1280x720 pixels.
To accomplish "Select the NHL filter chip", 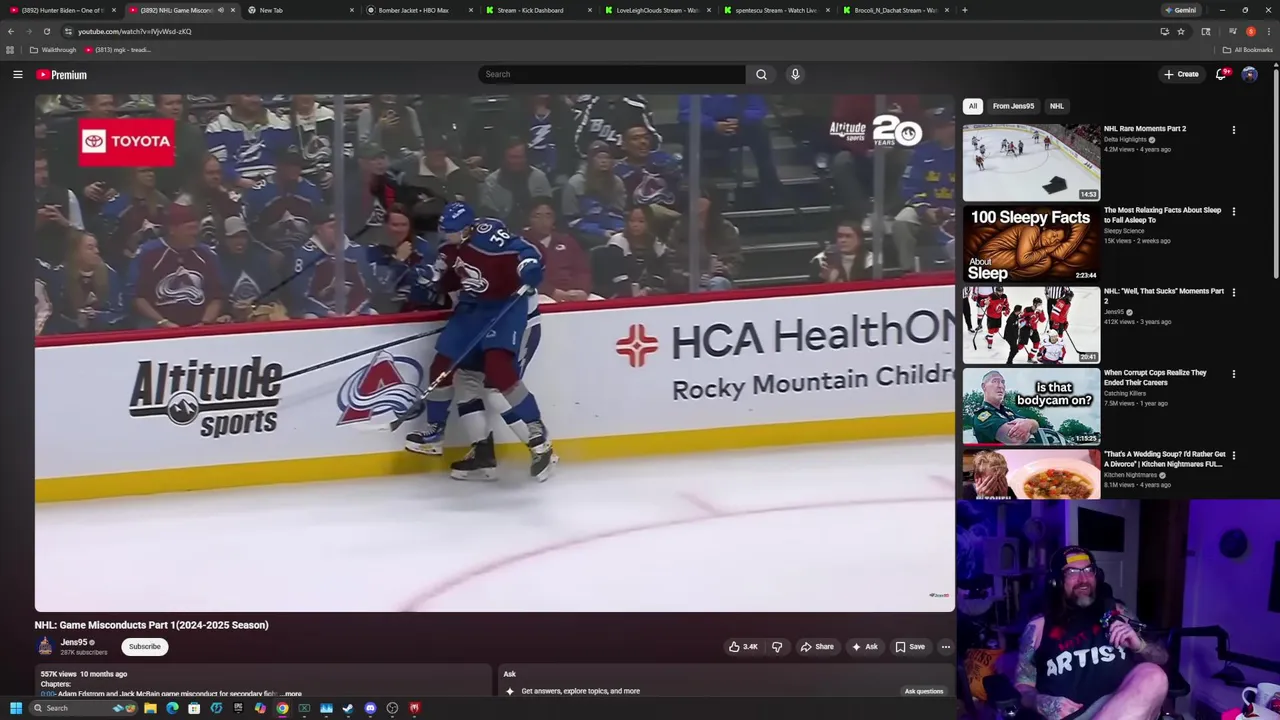I will tap(1056, 106).
